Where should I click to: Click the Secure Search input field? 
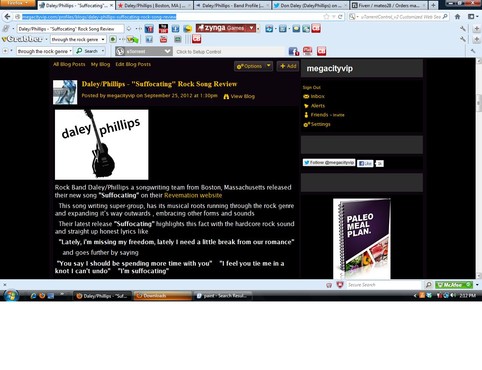(384, 285)
